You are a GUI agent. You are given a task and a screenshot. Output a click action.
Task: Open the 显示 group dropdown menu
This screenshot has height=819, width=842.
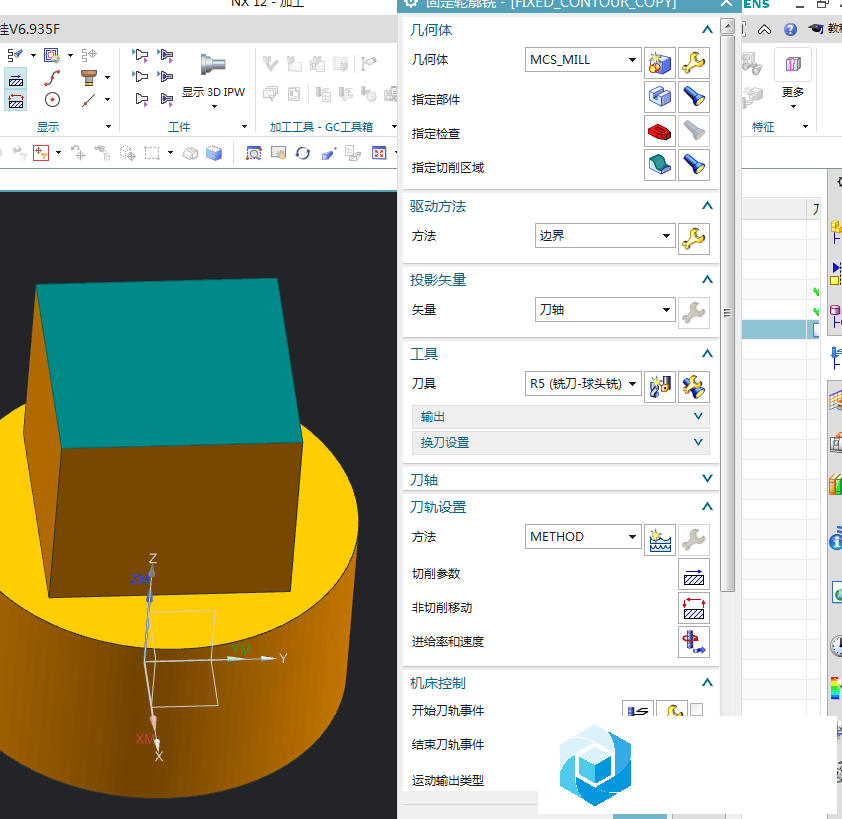pyautogui.click(x=108, y=127)
